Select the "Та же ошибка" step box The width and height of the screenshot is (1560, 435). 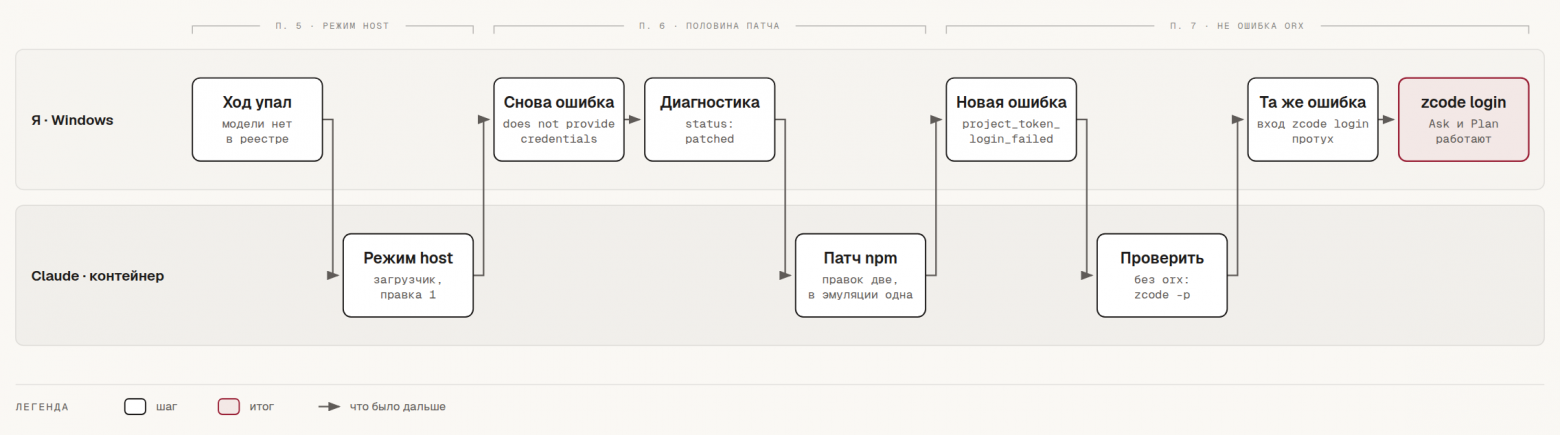[x=1313, y=119]
